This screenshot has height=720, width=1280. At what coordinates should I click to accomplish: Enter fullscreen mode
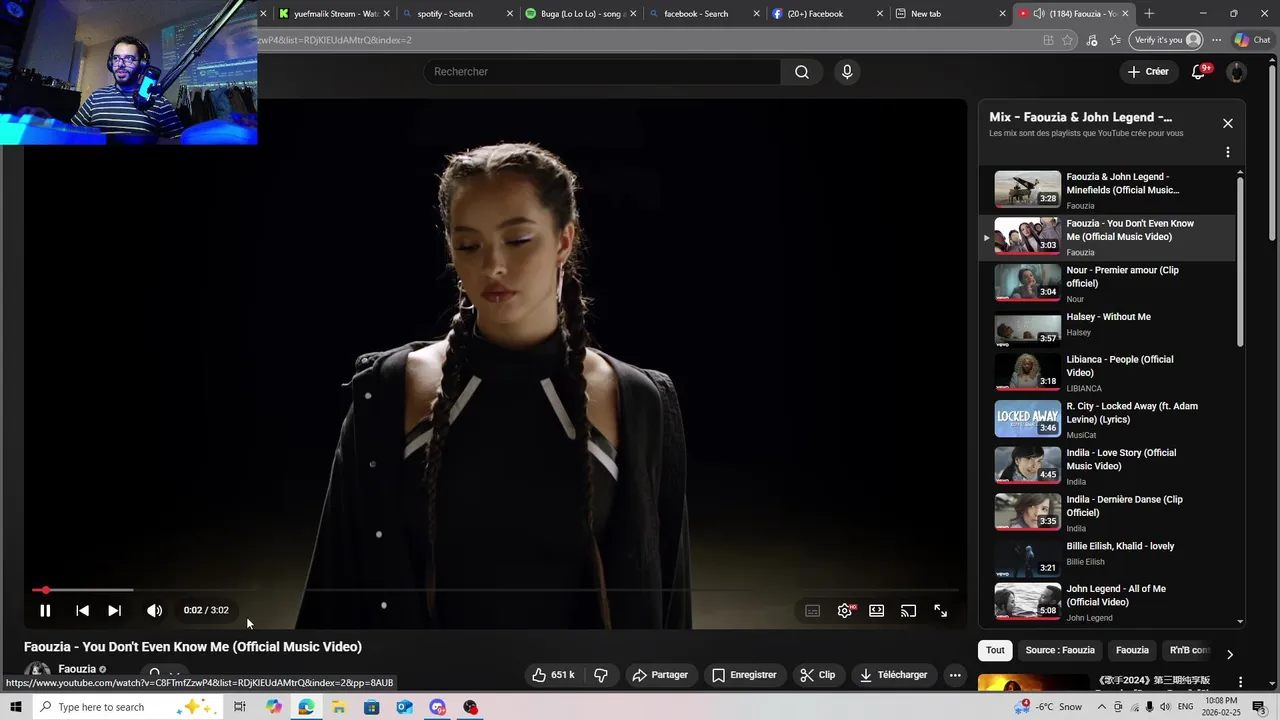[x=941, y=611]
